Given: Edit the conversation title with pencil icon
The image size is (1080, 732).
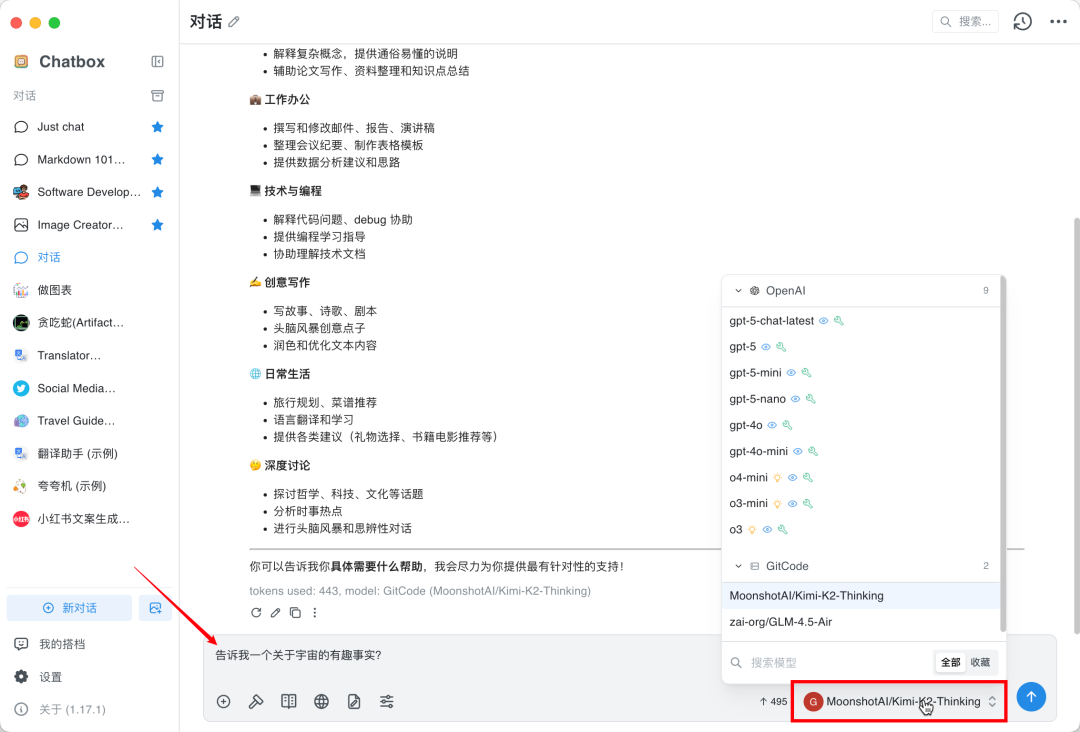Looking at the screenshot, I should pyautogui.click(x=234, y=22).
